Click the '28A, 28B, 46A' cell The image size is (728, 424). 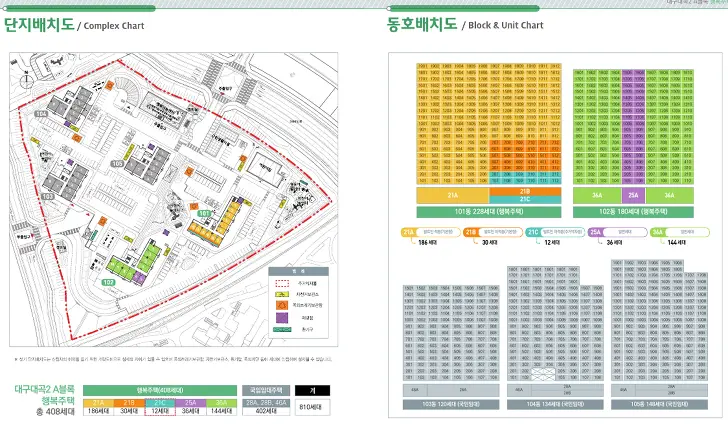tap(266, 403)
